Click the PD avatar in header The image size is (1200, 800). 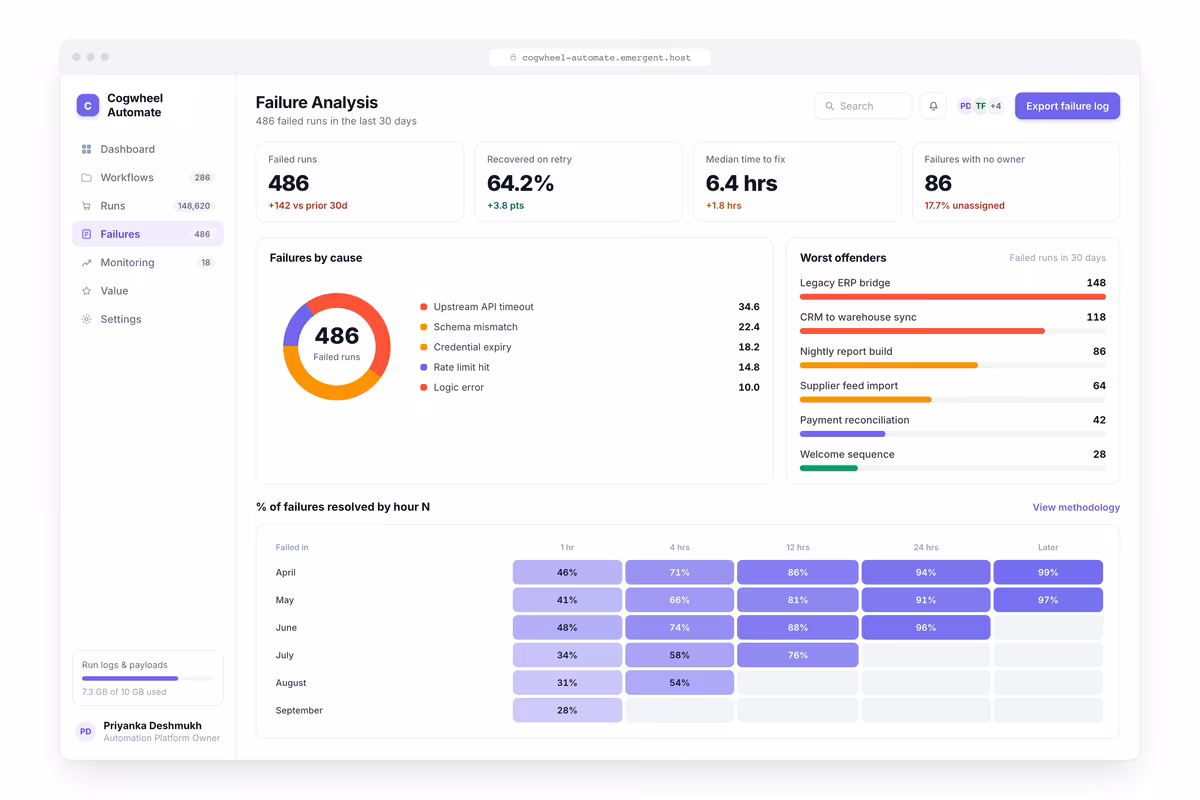coord(965,106)
